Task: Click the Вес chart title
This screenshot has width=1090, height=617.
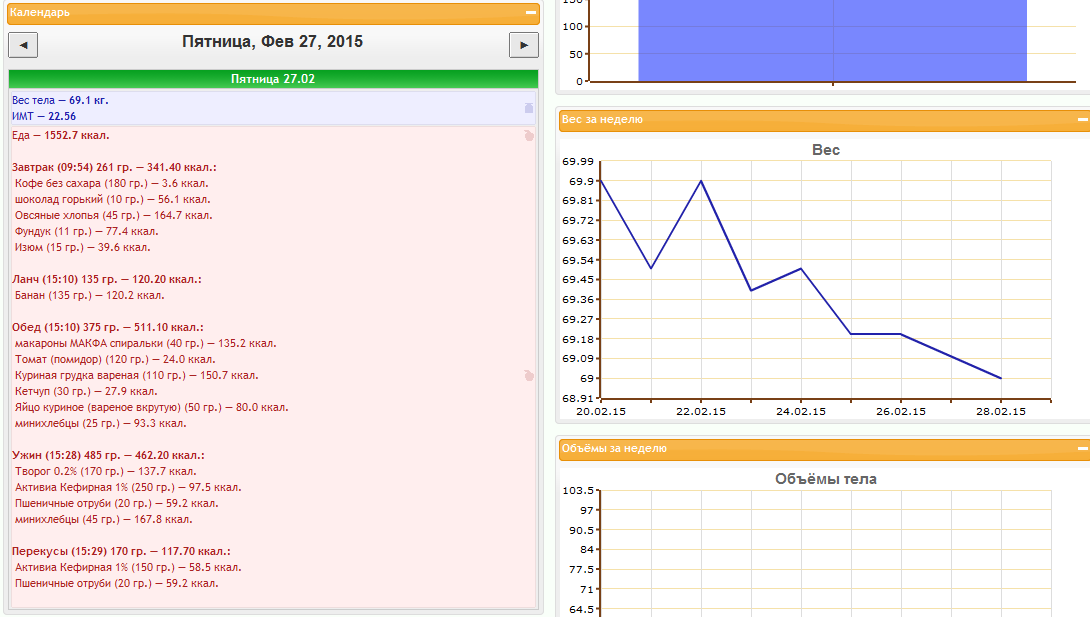Action: (x=826, y=150)
